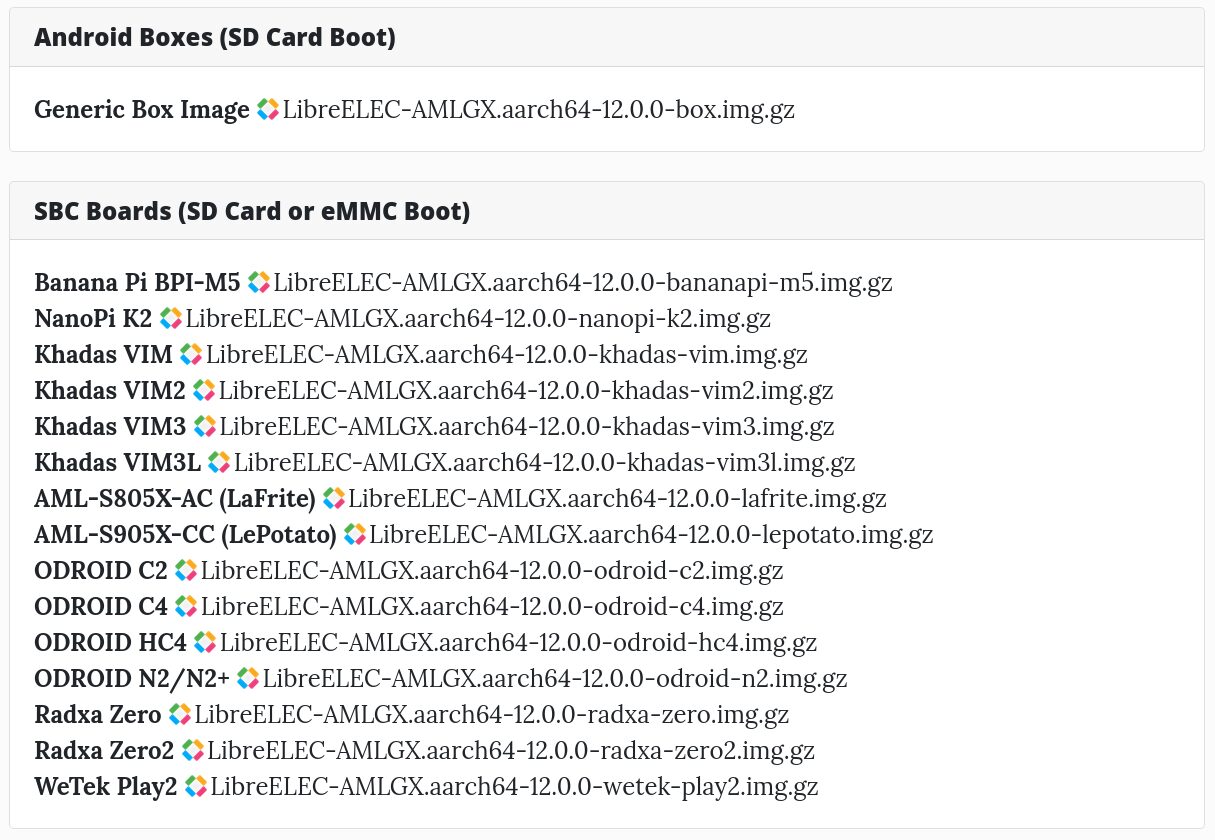Download the khadas-vim3.img.gz image
The width and height of the screenshot is (1215, 840).
click(527, 427)
